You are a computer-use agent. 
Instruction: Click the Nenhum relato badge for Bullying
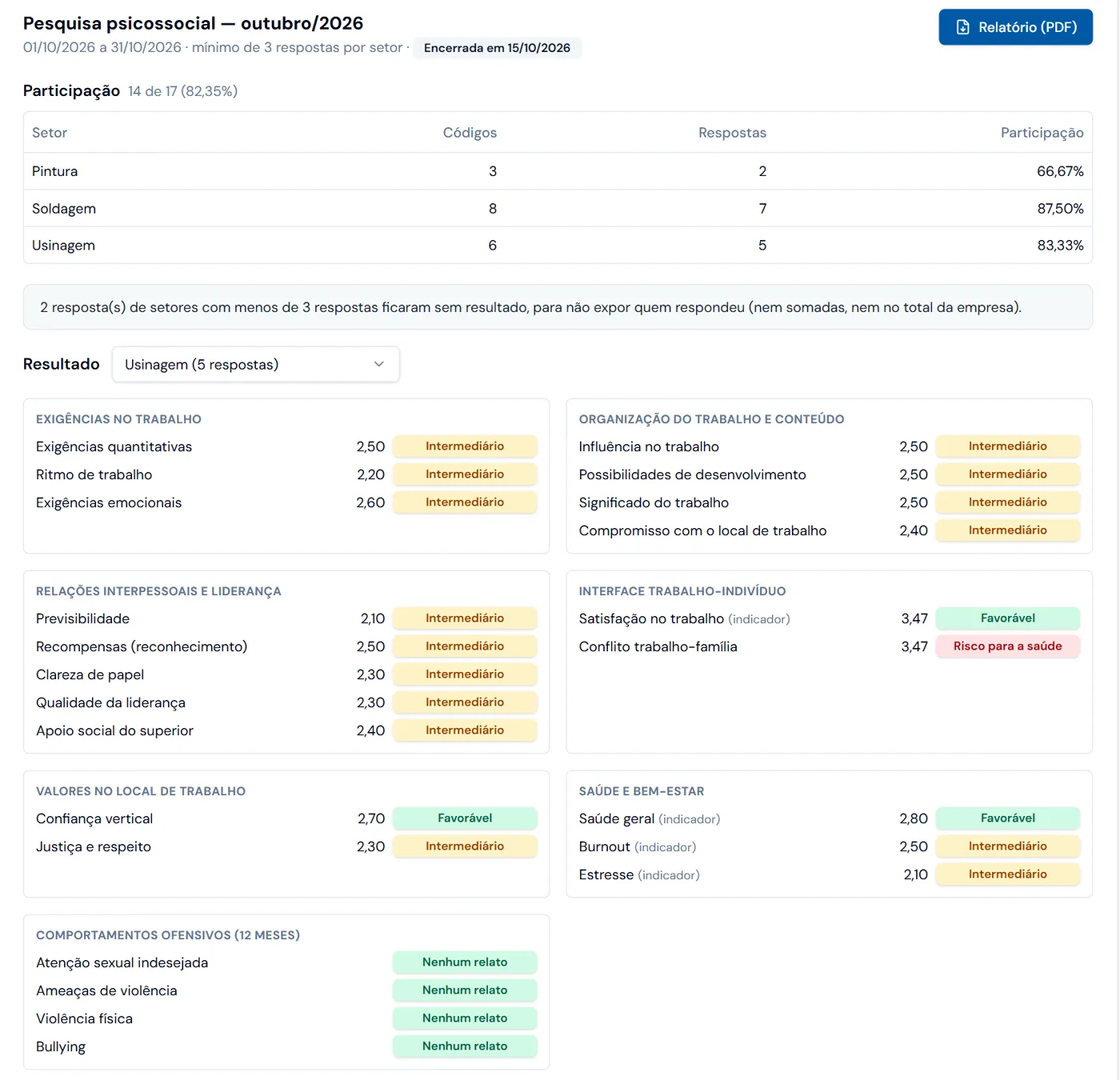coord(465,1046)
